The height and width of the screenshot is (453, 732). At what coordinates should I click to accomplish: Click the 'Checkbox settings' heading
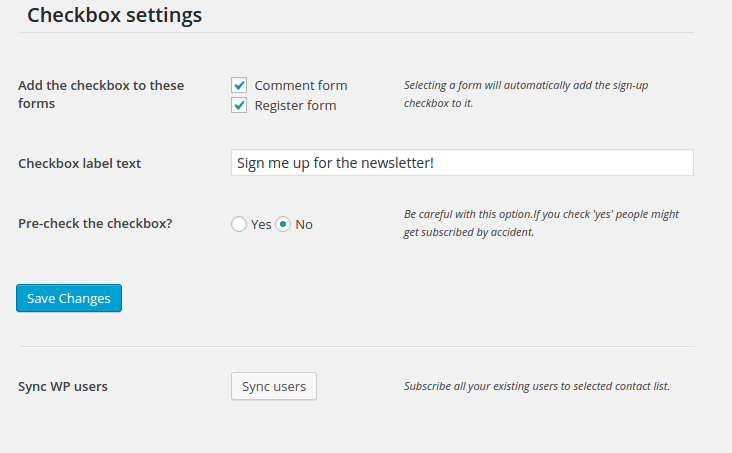pos(114,16)
